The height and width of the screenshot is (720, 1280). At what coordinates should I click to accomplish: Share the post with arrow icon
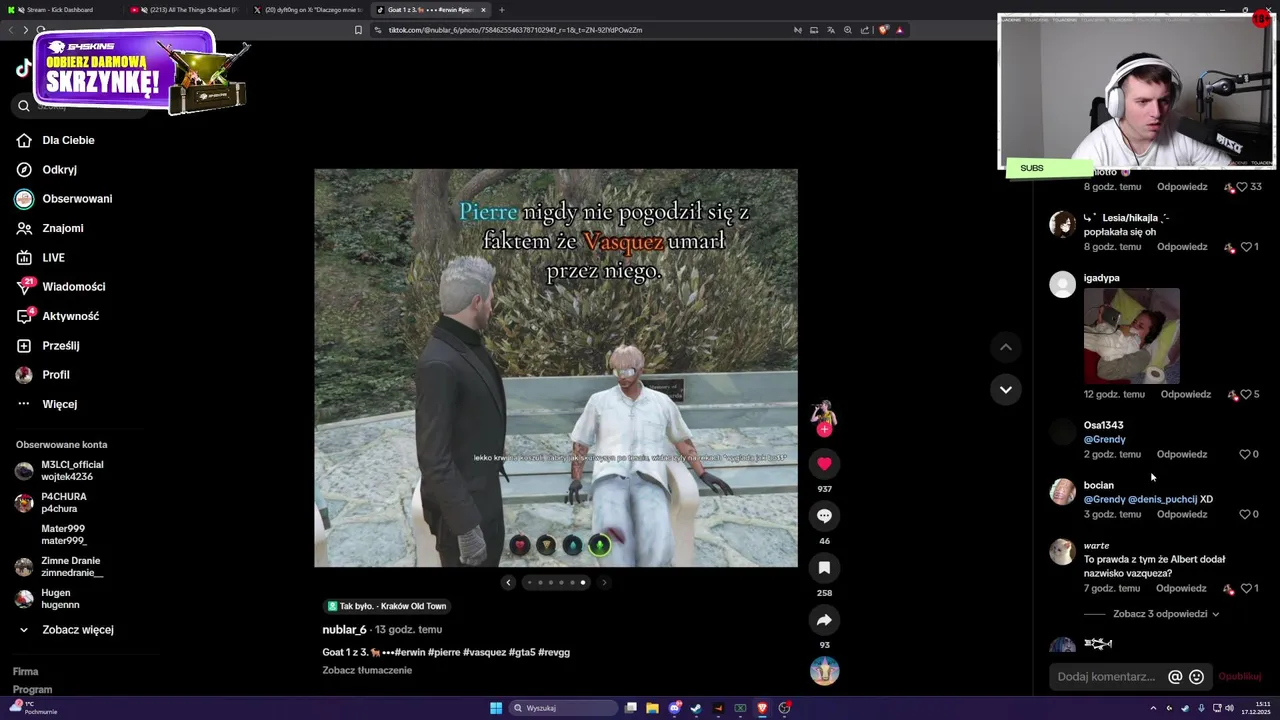[824, 620]
